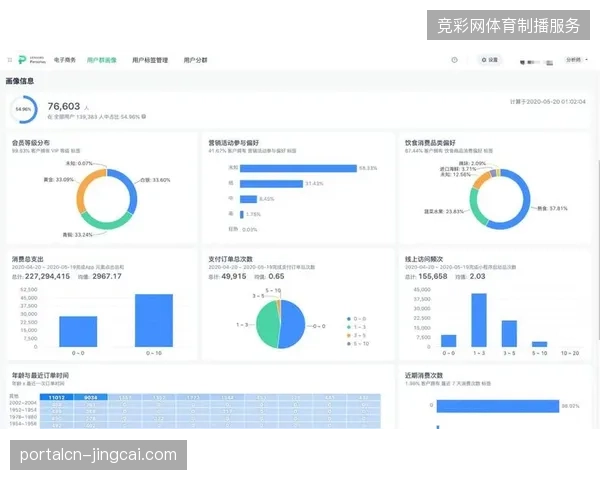Switch to the 用户群画像 tab
The image size is (600, 480).
(101, 60)
